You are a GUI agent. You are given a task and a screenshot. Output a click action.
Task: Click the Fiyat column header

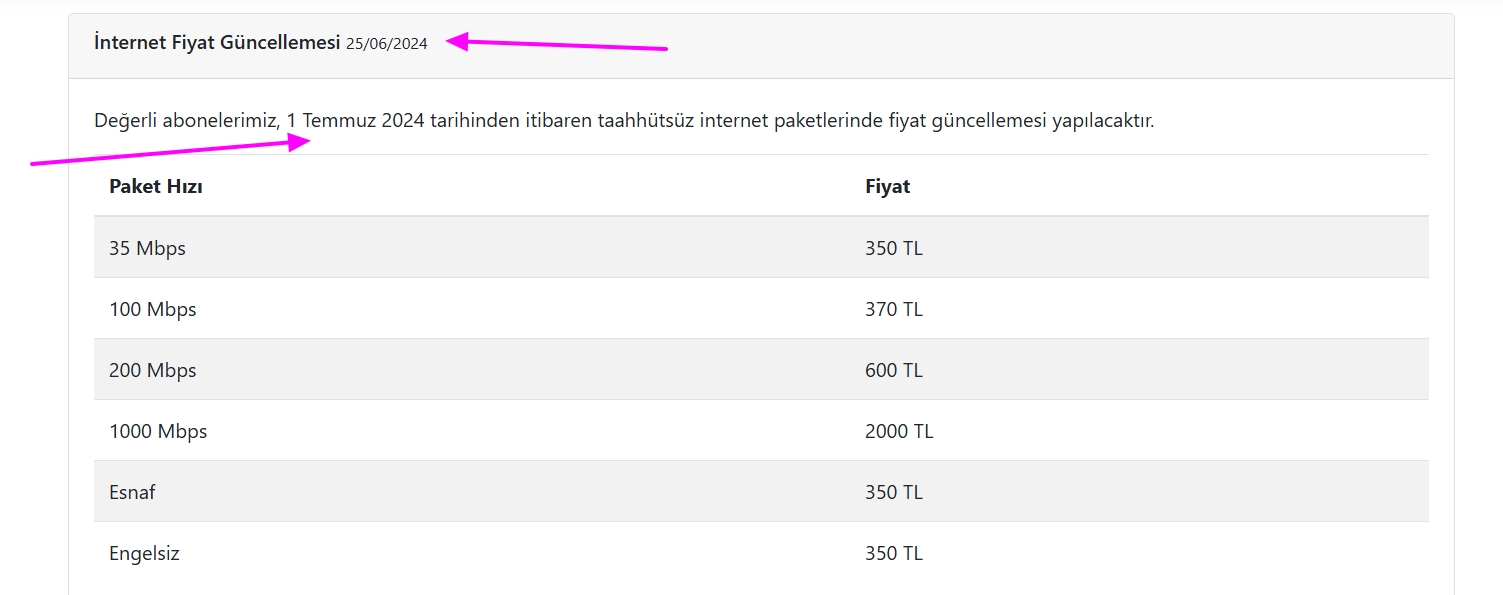click(888, 186)
